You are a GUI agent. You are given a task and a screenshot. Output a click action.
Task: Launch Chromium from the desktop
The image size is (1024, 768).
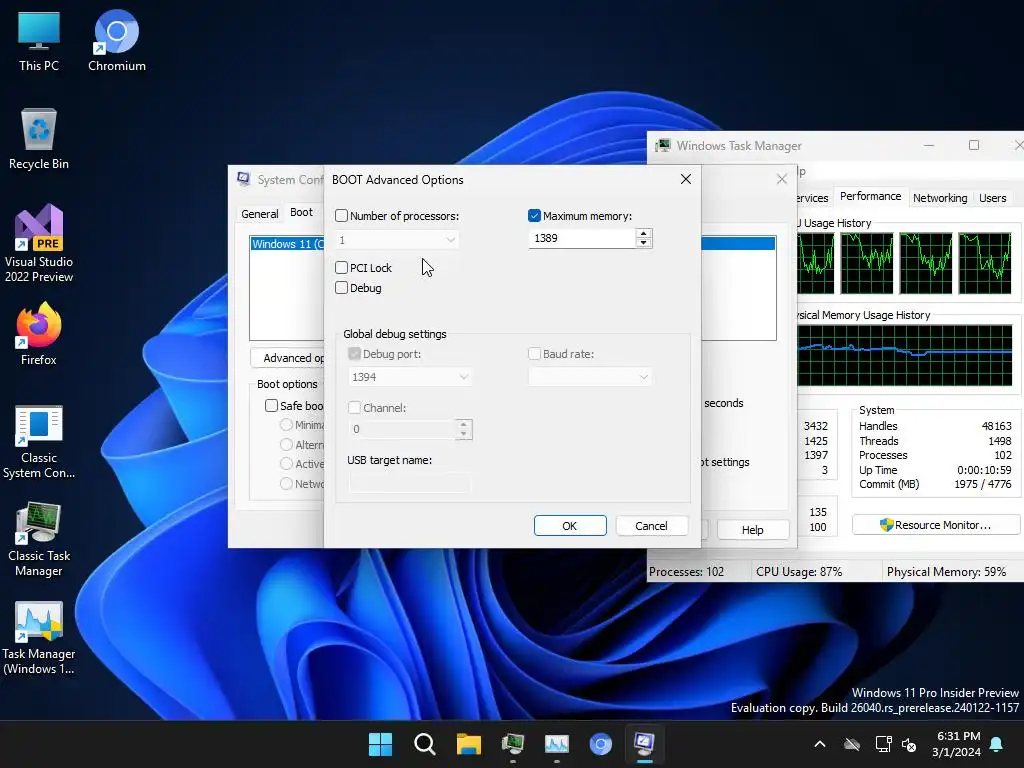pyautogui.click(x=116, y=40)
